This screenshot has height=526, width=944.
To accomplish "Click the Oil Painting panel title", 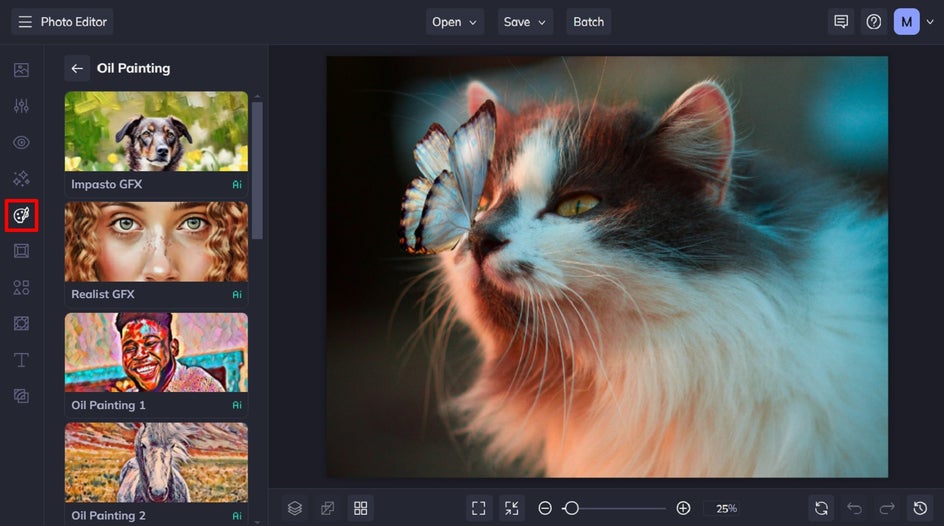I will click(134, 68).
